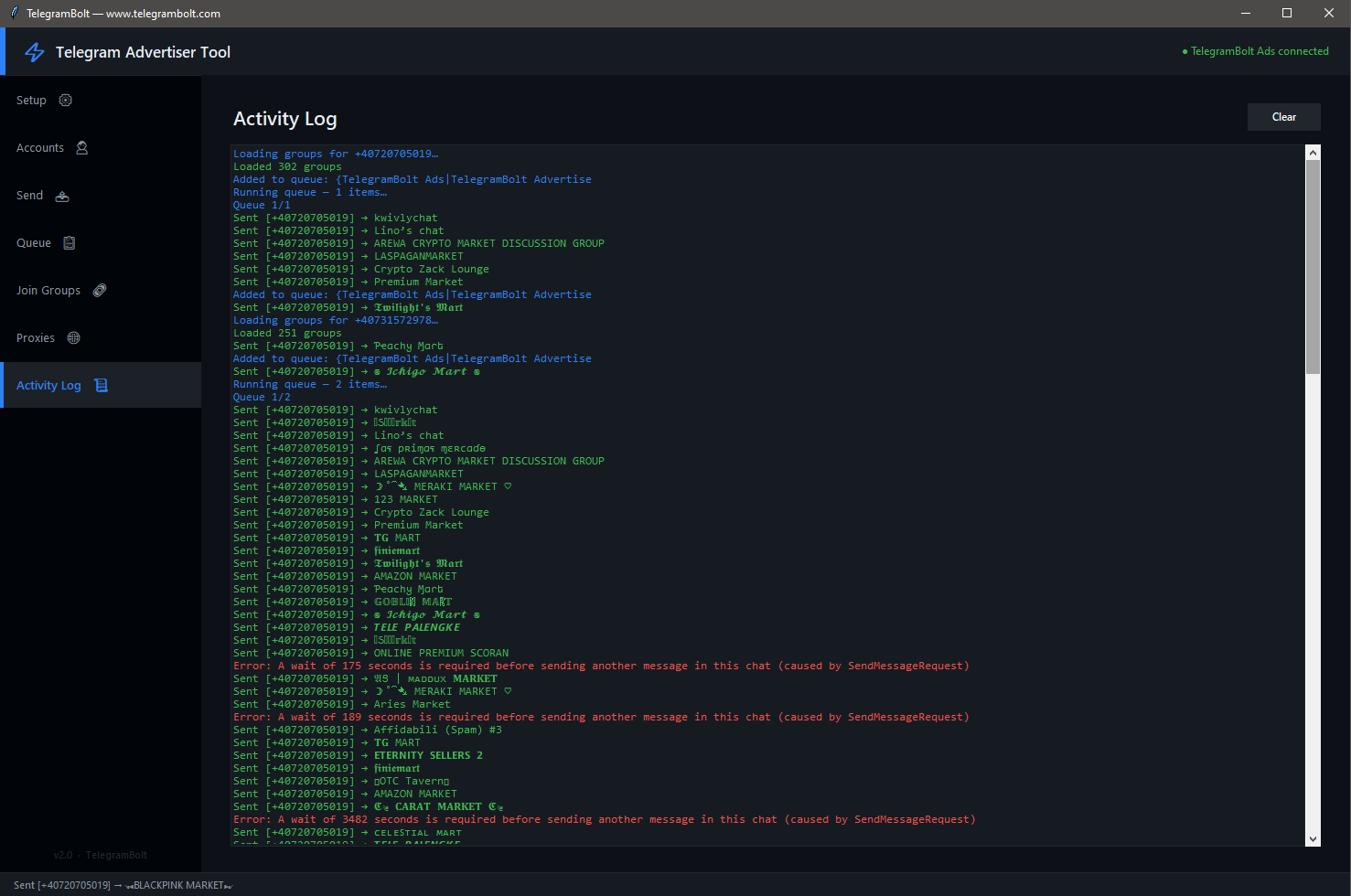
Task: Click the Sent line for 'MADDUX MARKET'
Action: click(365, 678)
